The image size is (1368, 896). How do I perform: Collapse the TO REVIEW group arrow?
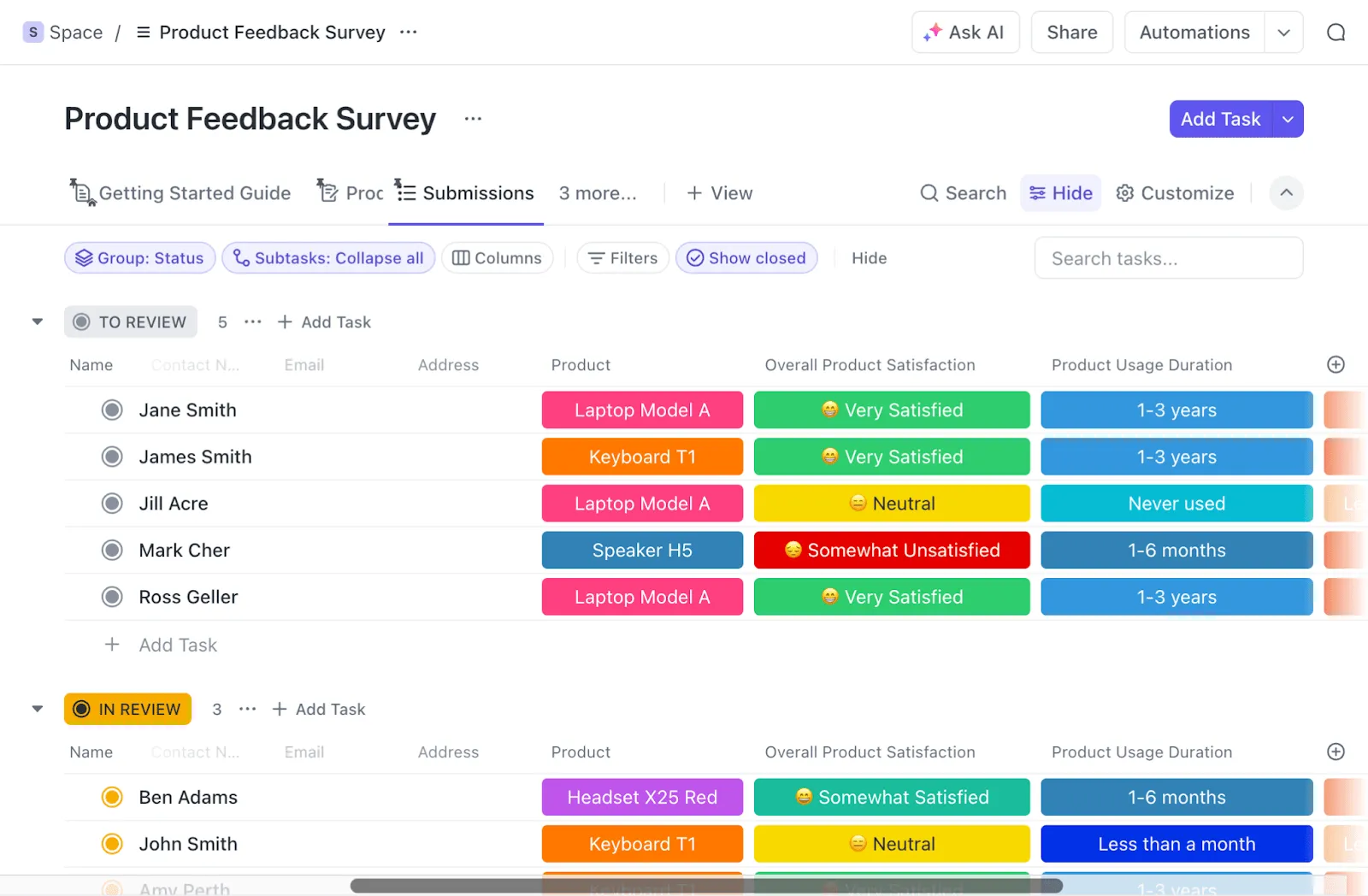[38, 322]
